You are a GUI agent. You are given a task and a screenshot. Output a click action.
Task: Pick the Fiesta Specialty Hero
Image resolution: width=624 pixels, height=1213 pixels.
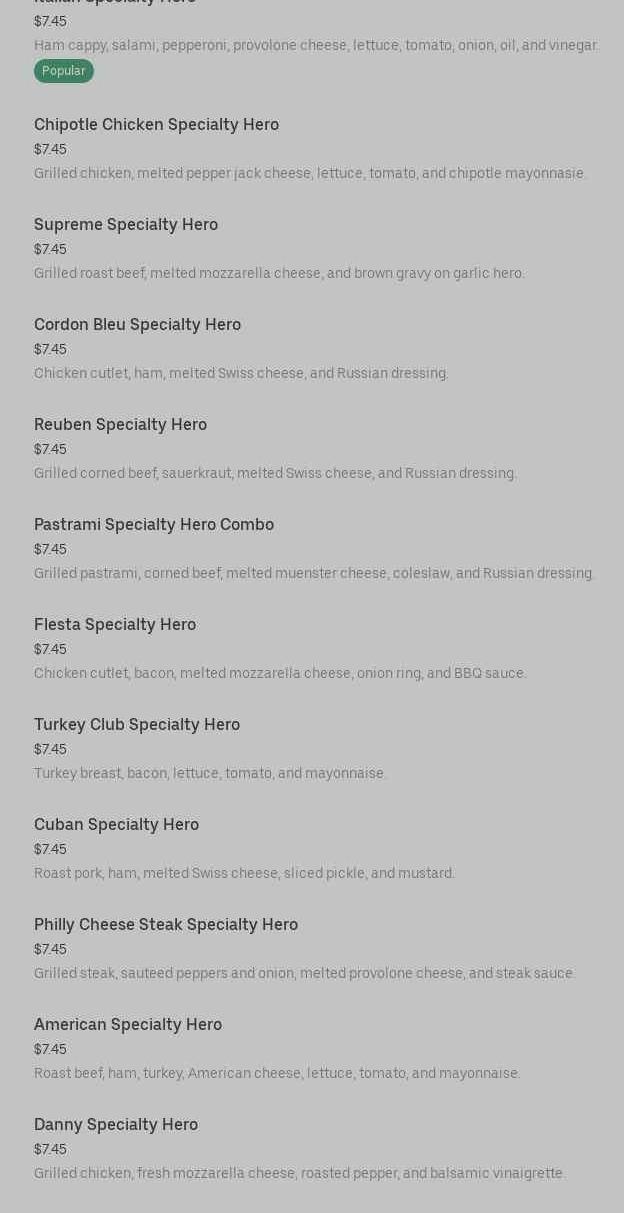(x=115, y=625)
